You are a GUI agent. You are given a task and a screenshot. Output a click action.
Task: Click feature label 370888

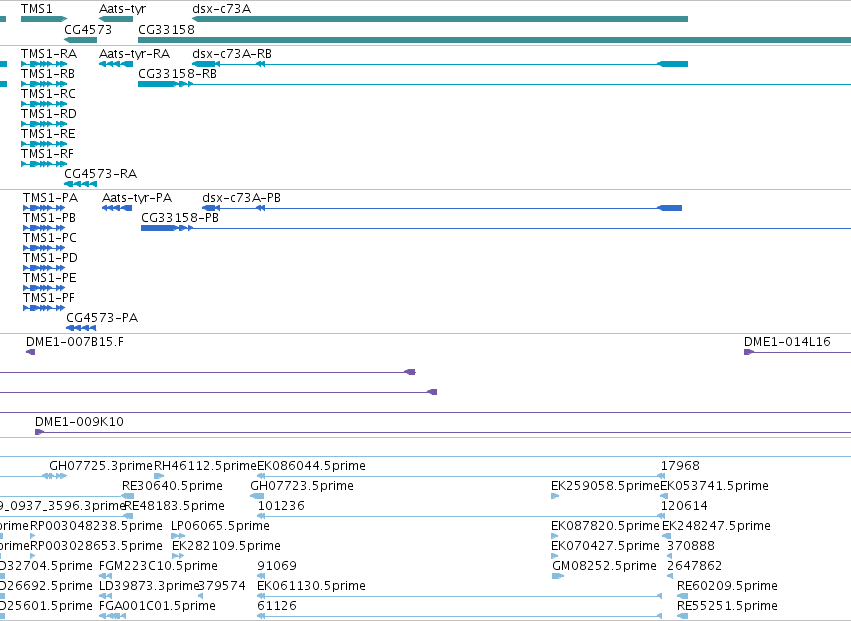coord(691,546)
